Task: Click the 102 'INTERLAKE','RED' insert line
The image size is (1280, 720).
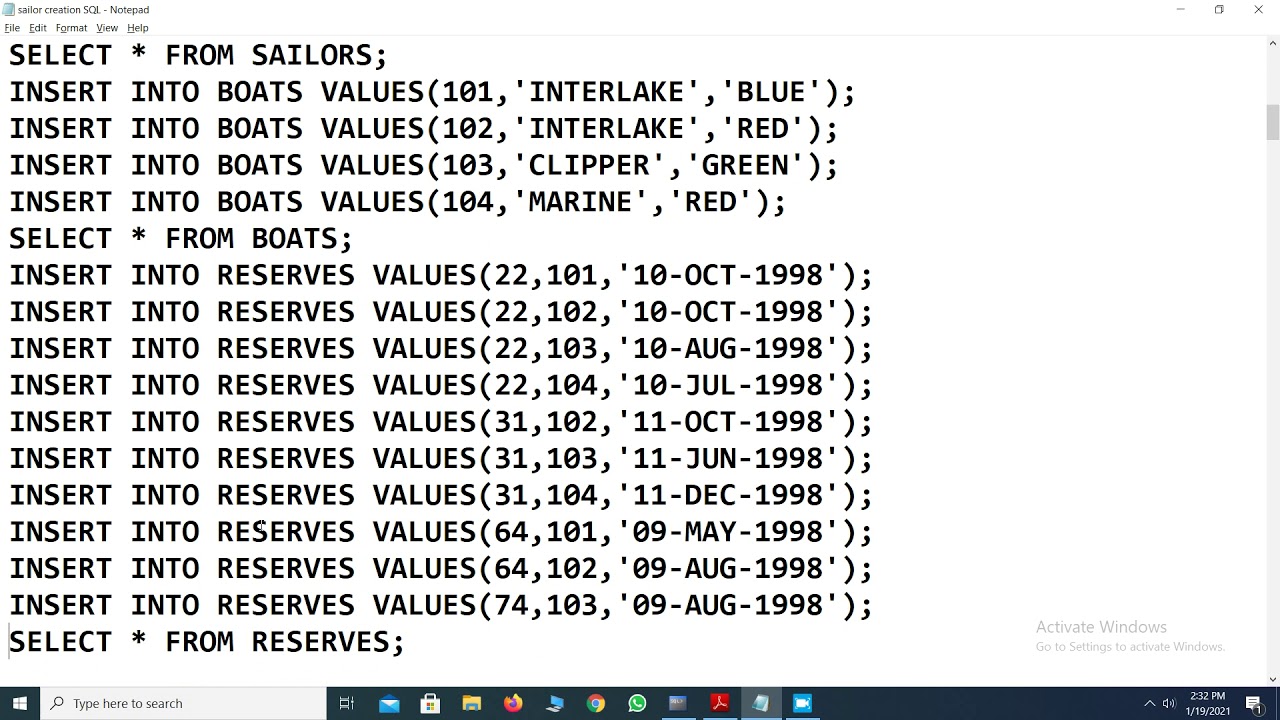Action: pos(424,129)
